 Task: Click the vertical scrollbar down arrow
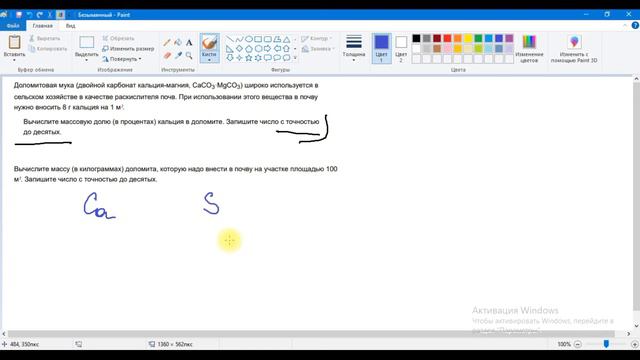coord(636,326)
